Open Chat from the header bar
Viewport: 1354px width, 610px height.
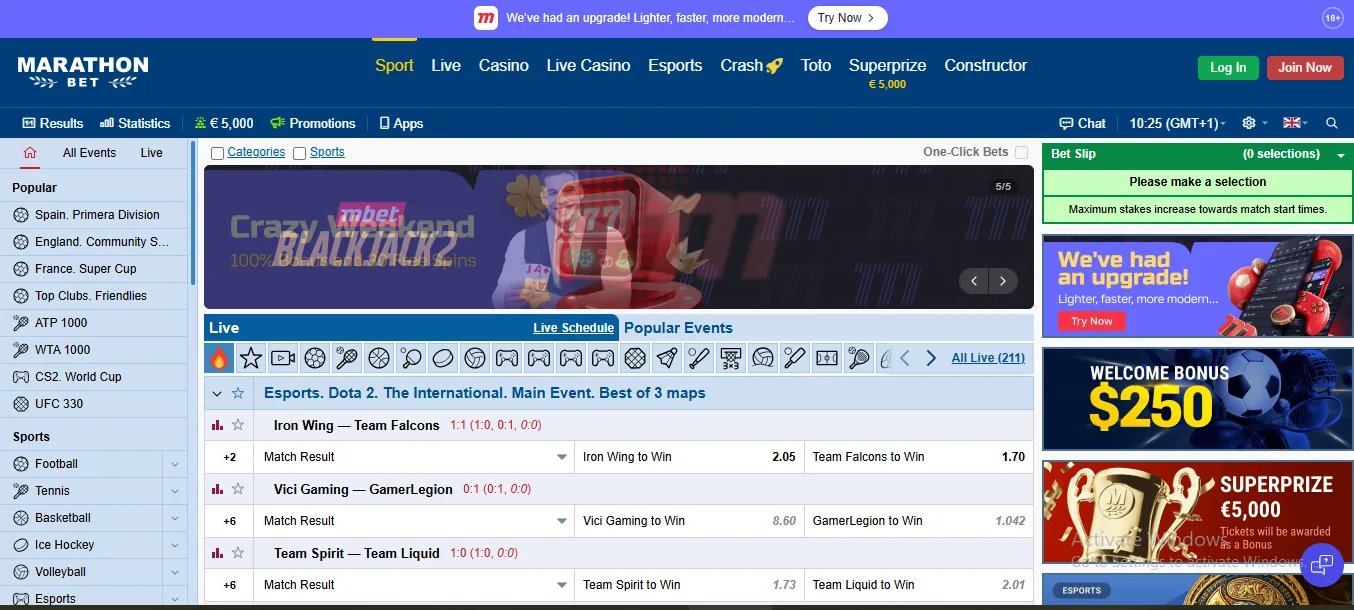(1083, 123)
